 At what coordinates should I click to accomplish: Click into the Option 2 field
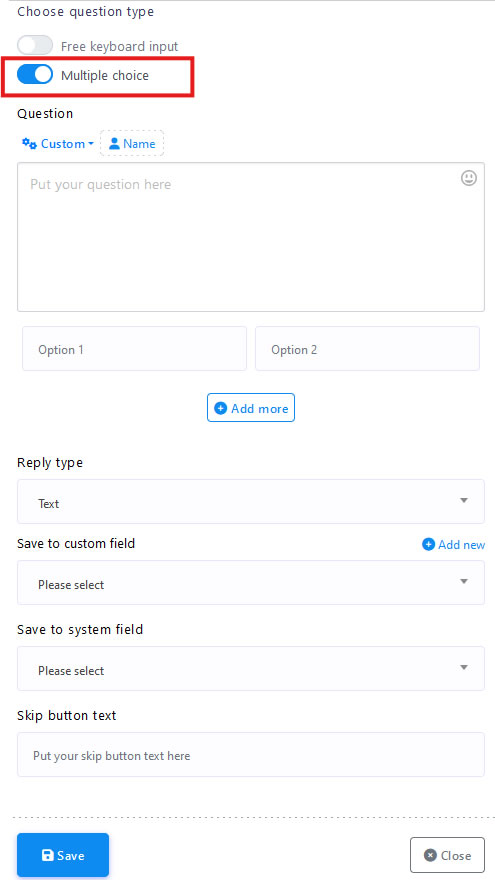[x=368, y=349]
